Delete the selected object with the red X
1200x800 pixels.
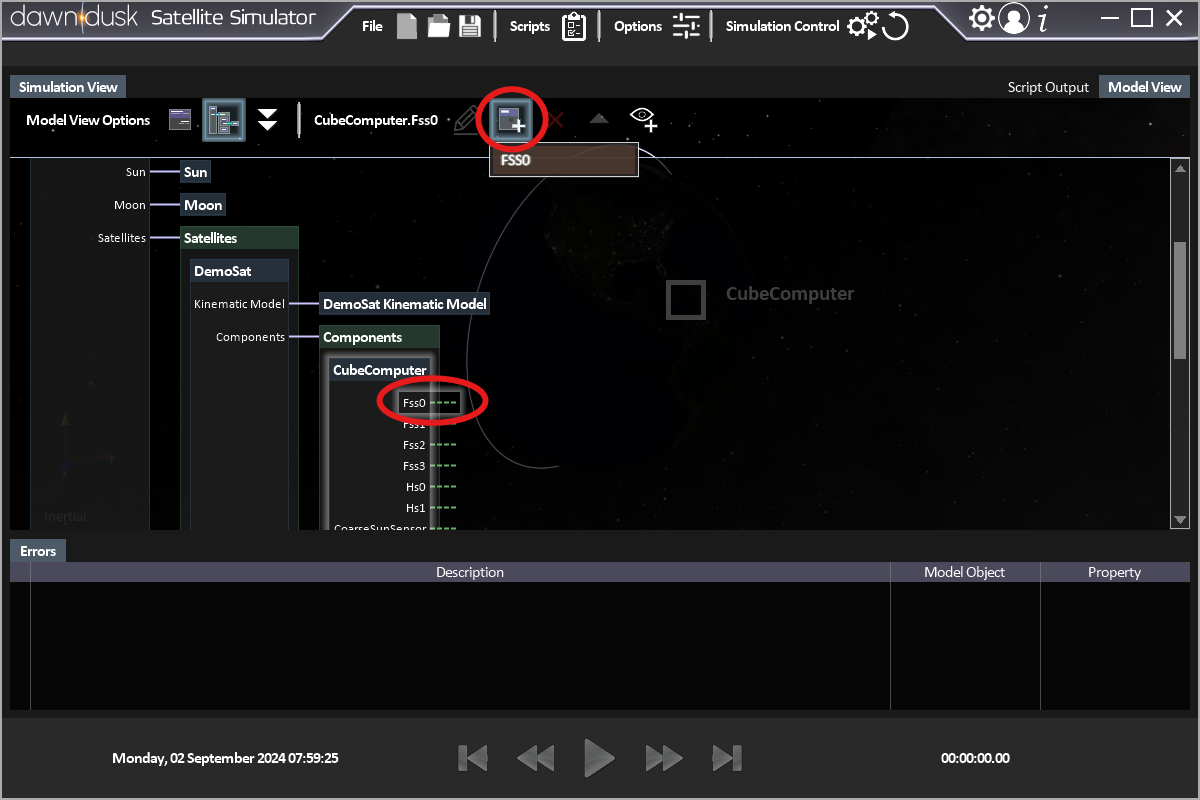pyautogui.click(x=556, y=121)
